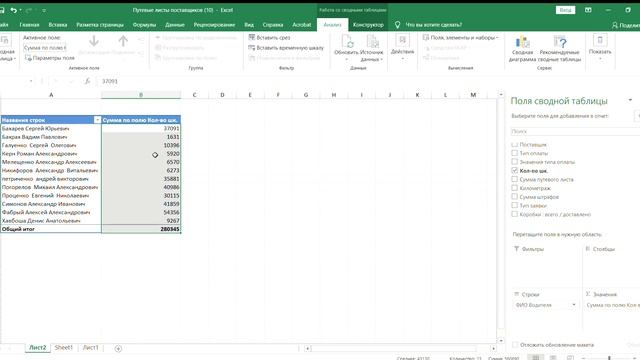Open the Name Box dropdown arrow

coord(31,81)
